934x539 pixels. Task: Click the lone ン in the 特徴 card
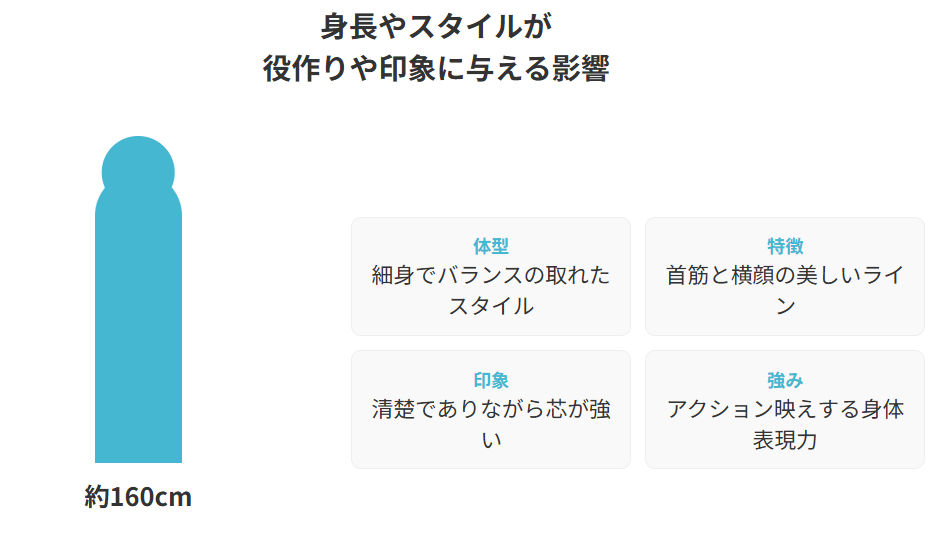click(785, 306)
